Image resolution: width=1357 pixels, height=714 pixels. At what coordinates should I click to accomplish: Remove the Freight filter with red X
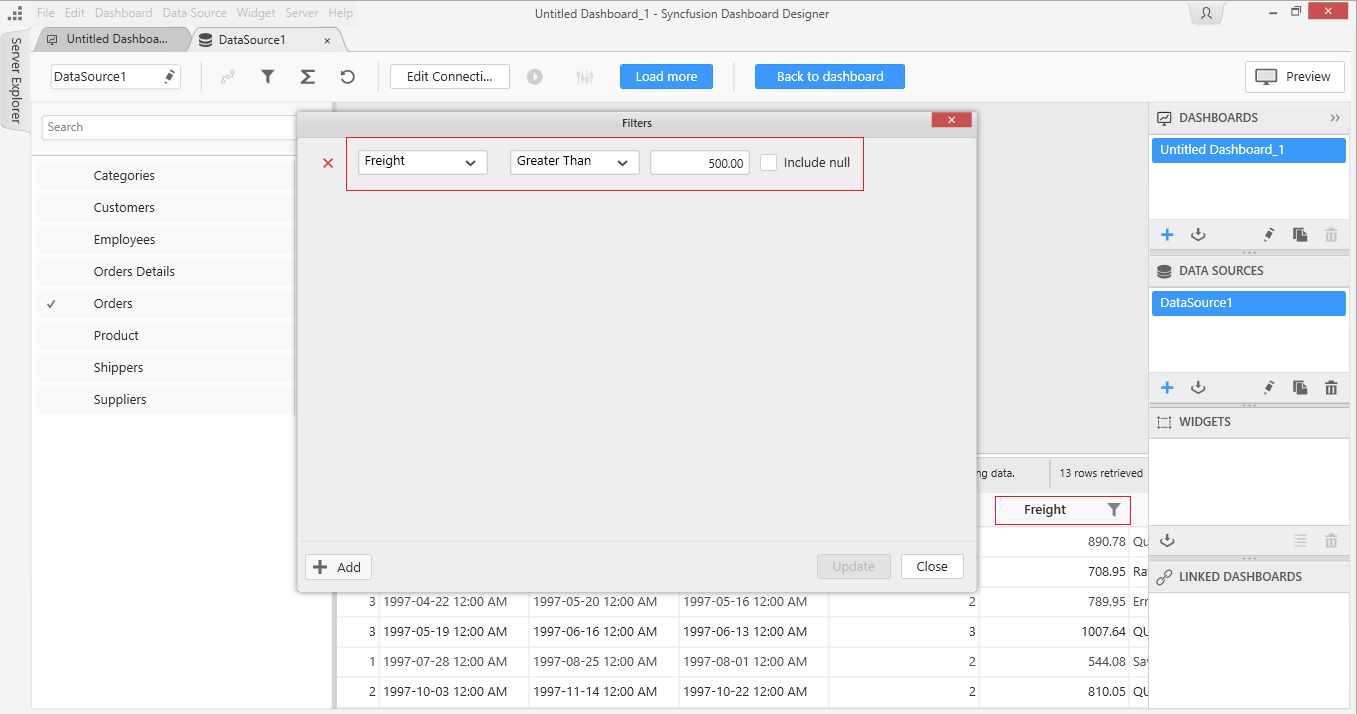point(328,163)
